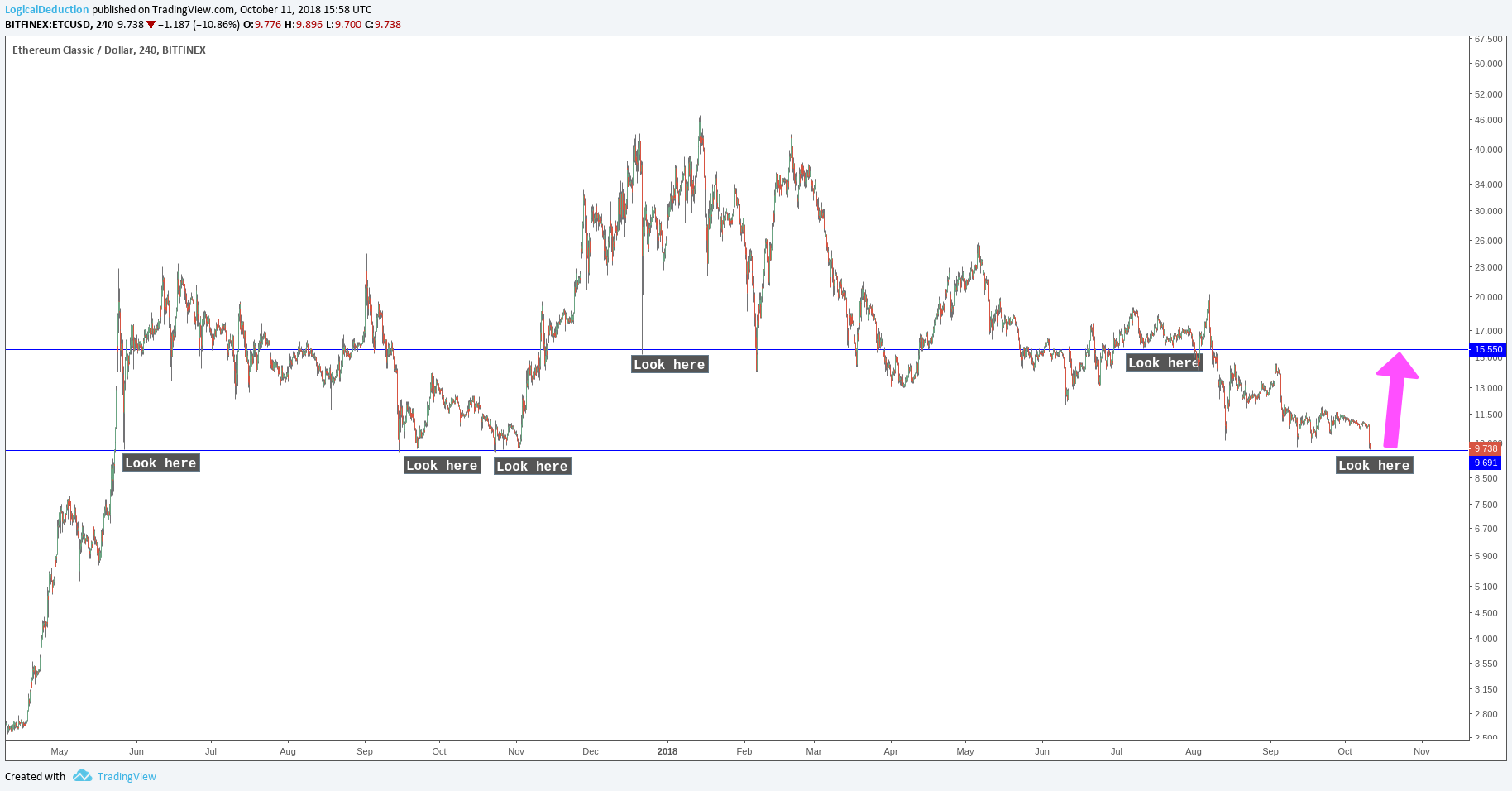Click the Apr label on the time axis
This screenshot has width=1512, height=791.
(891, 751)
